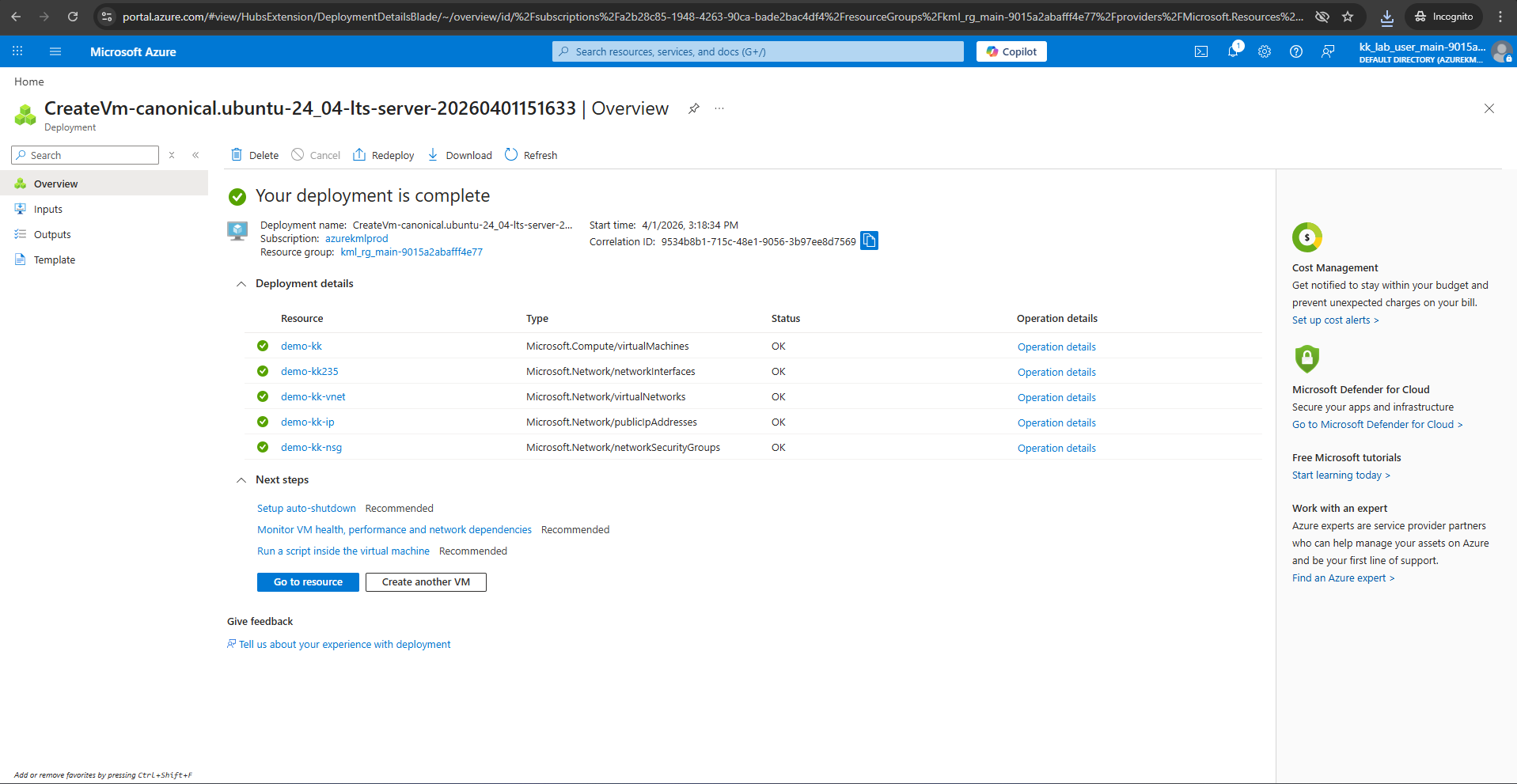Click the browser address bar URL

(713, 17)
